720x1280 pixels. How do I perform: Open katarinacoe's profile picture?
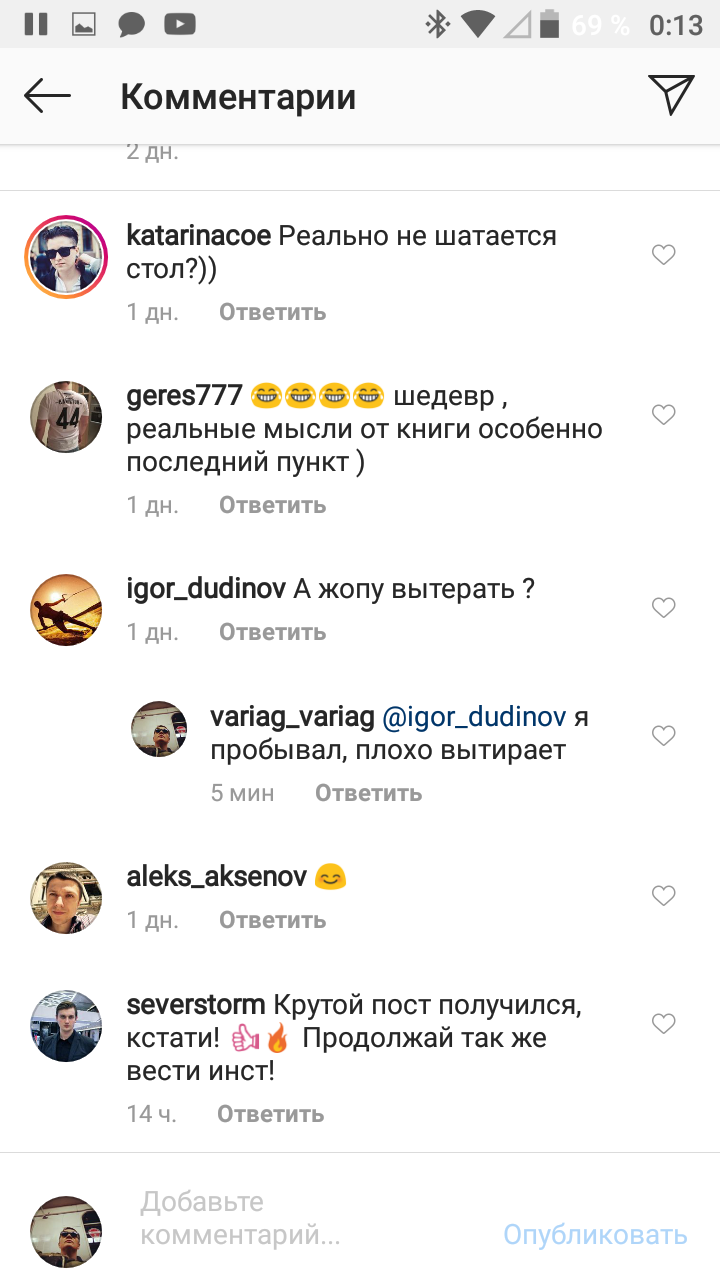66,257
